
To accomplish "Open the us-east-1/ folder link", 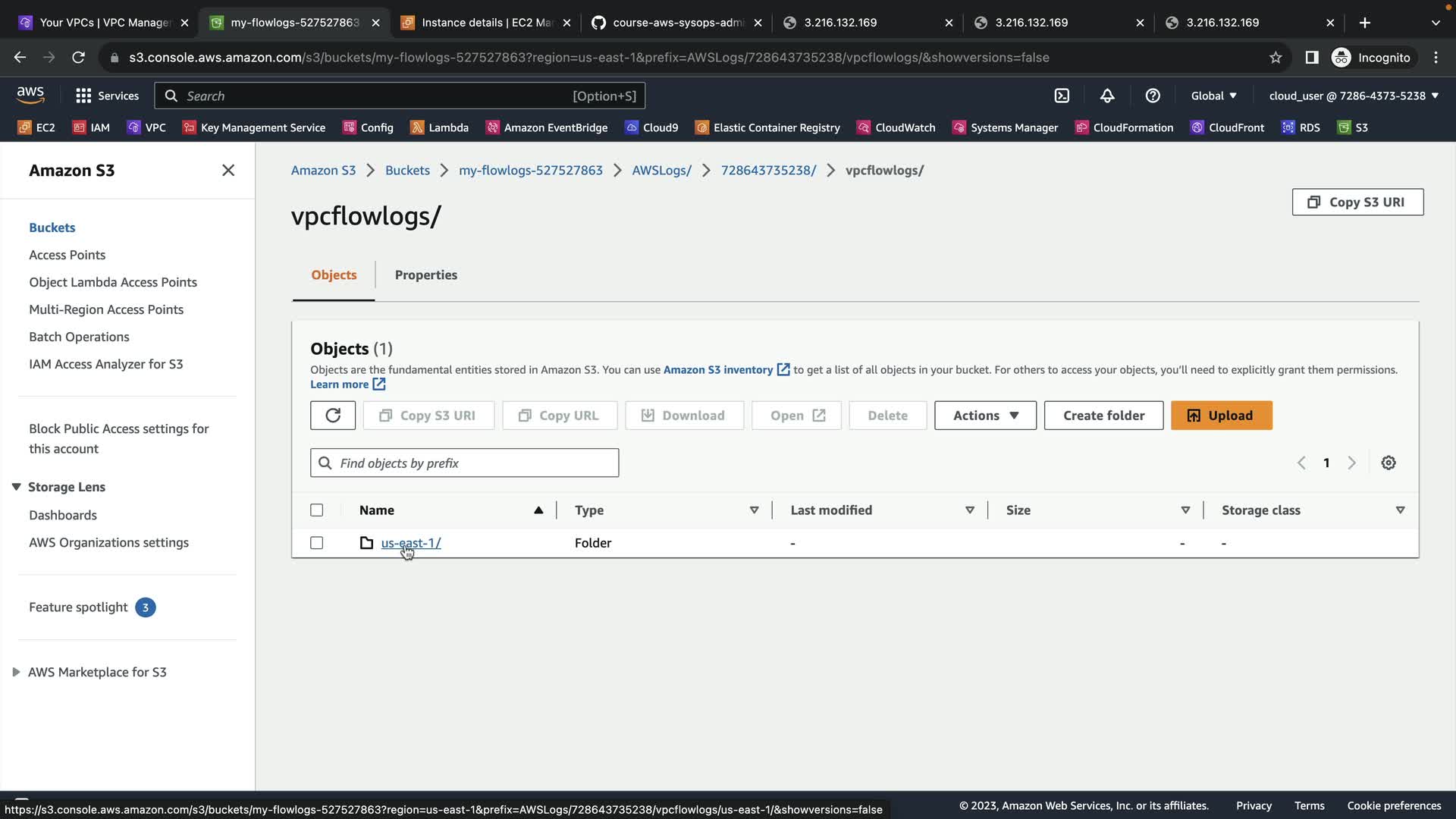I will click(410, 543).
